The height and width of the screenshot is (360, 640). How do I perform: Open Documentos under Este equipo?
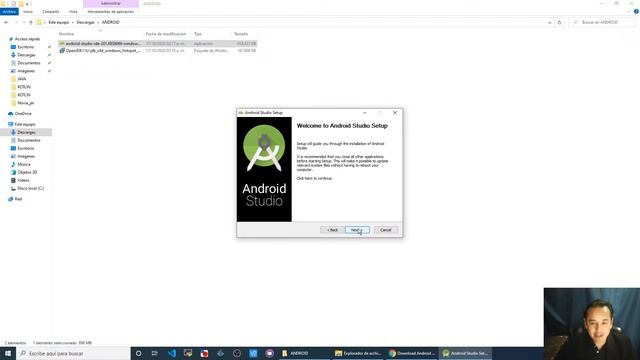(x=29, y=140)
